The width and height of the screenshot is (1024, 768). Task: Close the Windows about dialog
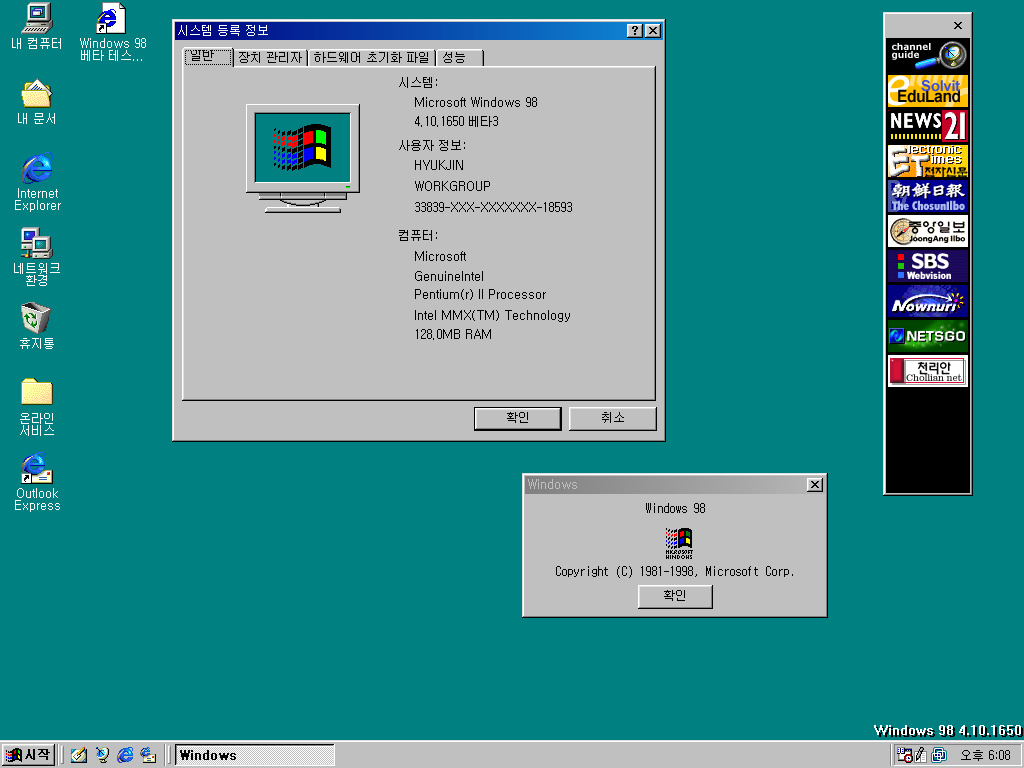click(814, 485)
